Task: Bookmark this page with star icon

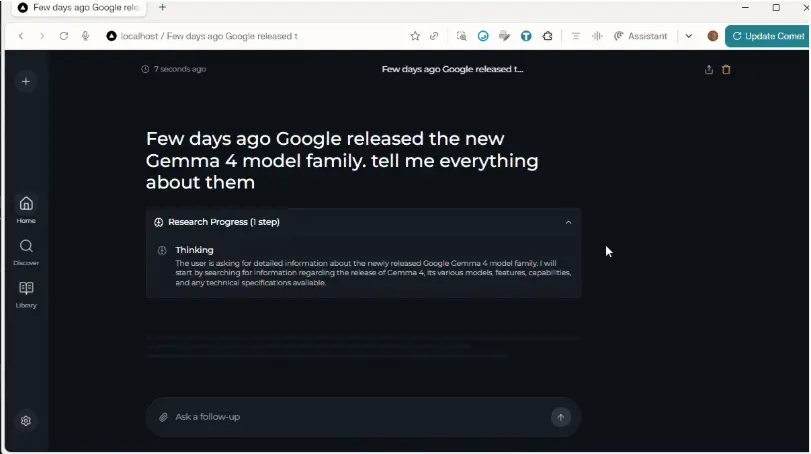Action: point(415,36)
